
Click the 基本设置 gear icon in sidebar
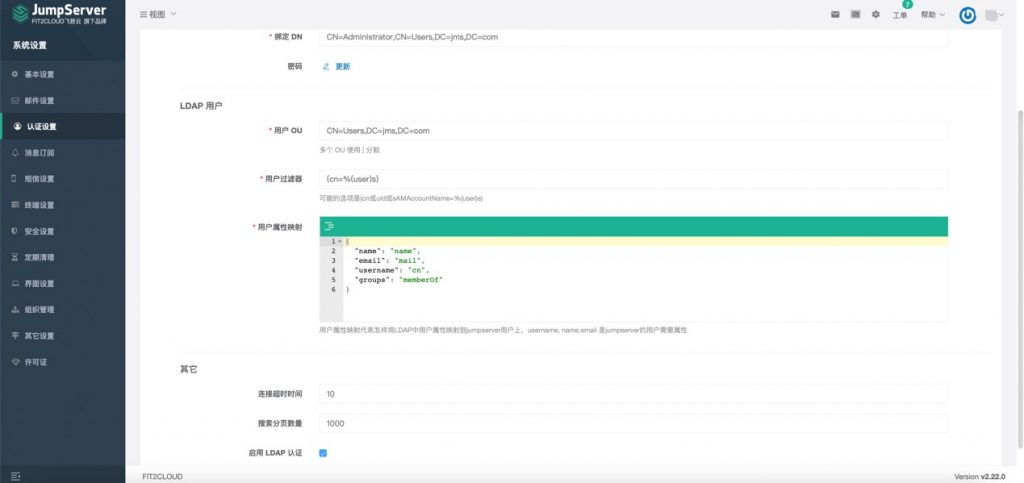click(15, 74)
